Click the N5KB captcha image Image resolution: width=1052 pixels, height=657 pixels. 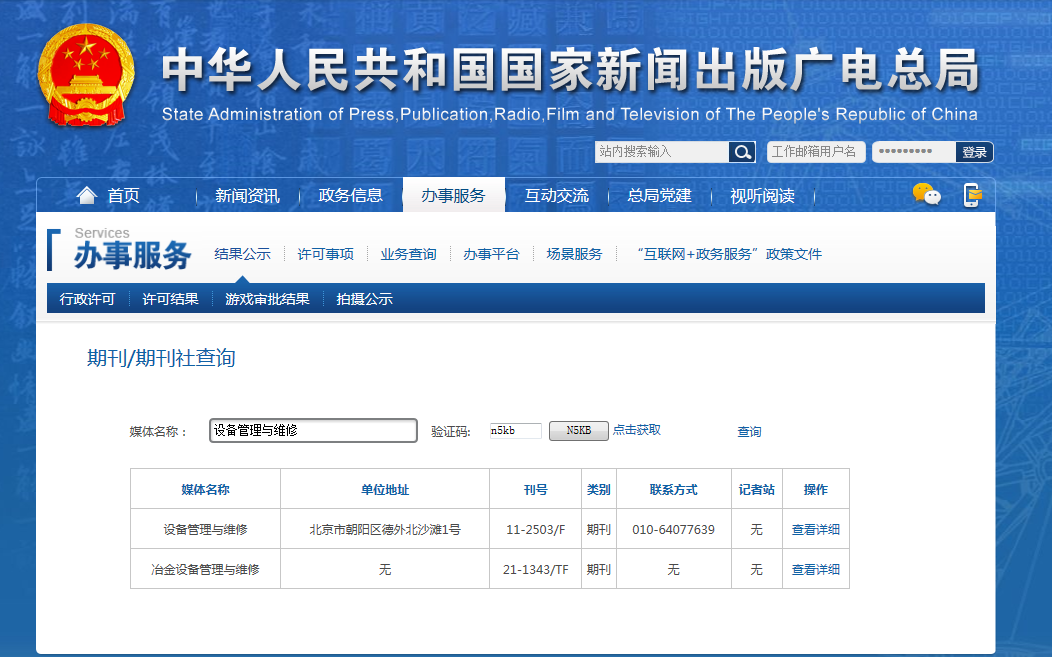(x=578, y=431)
